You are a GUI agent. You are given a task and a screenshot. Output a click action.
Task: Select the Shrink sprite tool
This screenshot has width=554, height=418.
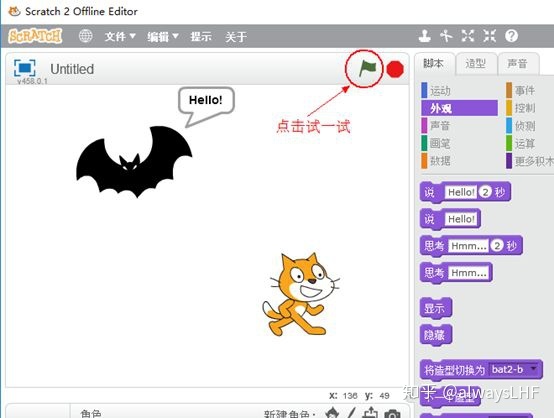[x=490, y=36]
